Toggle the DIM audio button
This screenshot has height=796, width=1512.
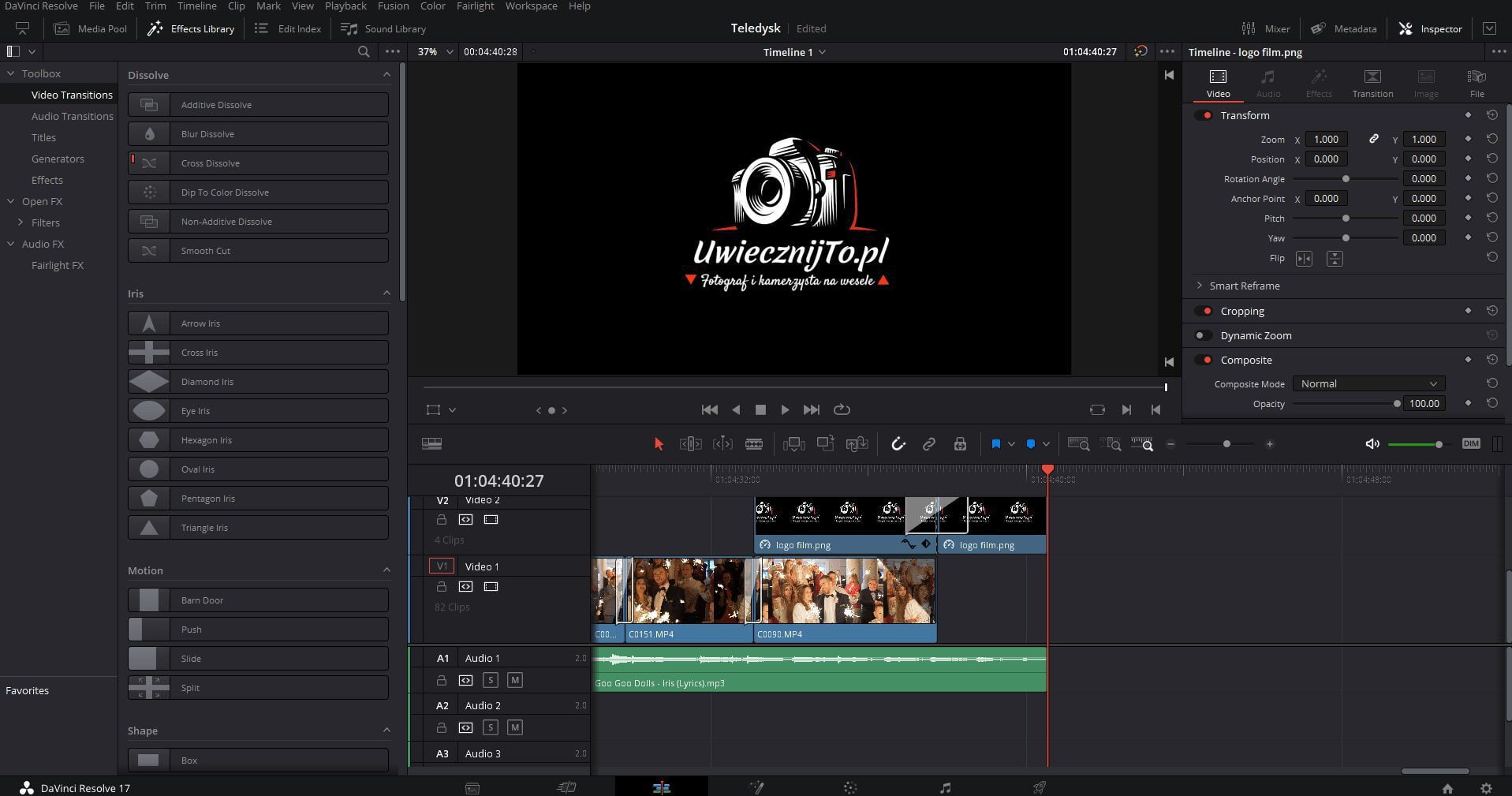(1471, 443)
